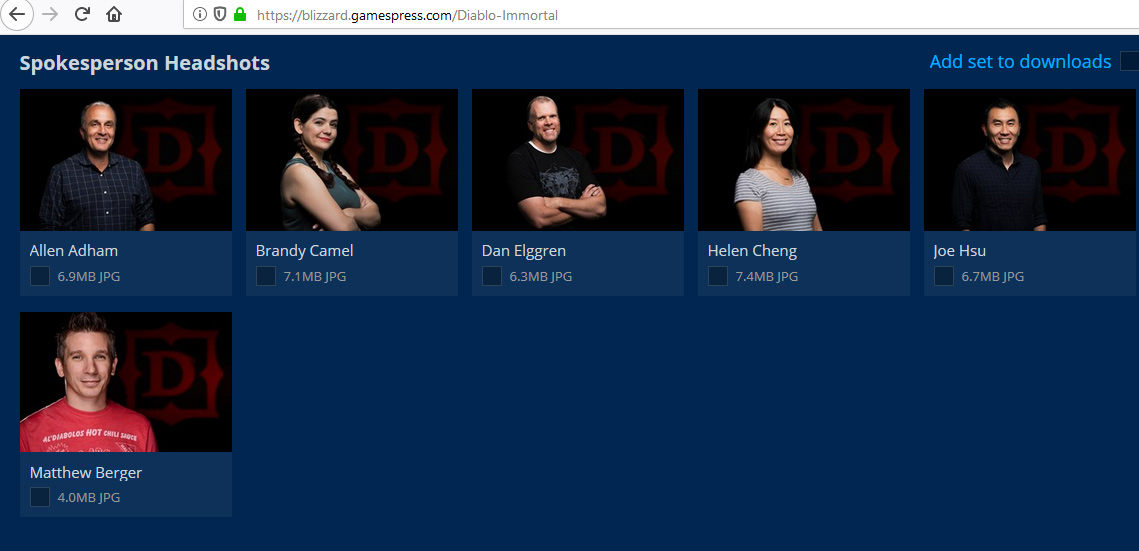The width and height of the screenshot is (1139, 551).
Task: Click the 6.3MB JPG file size text
Action: tap(540, 277)
